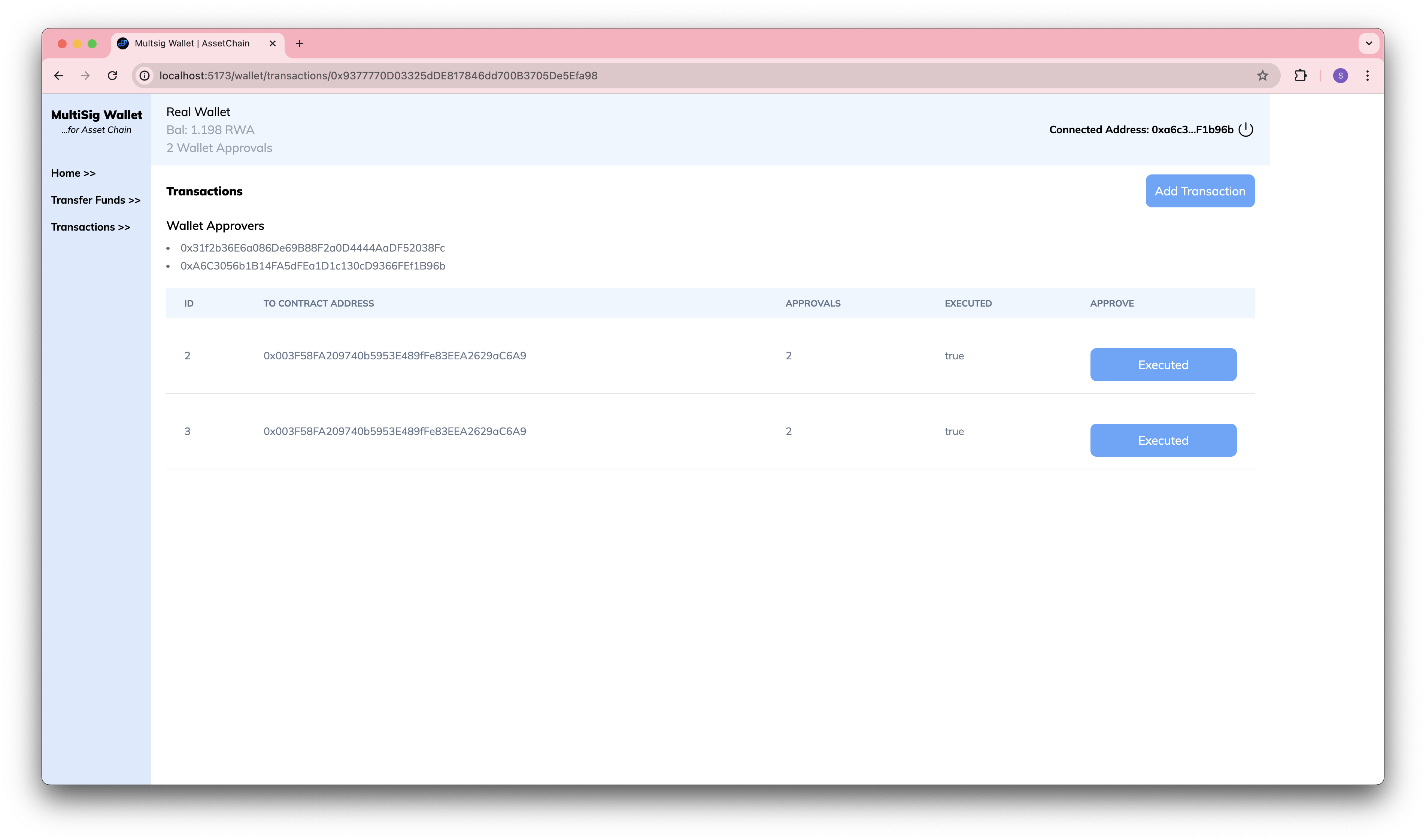Open the browser extensions puzzle icon
1426x840 pixels.
click(1300, 76)
